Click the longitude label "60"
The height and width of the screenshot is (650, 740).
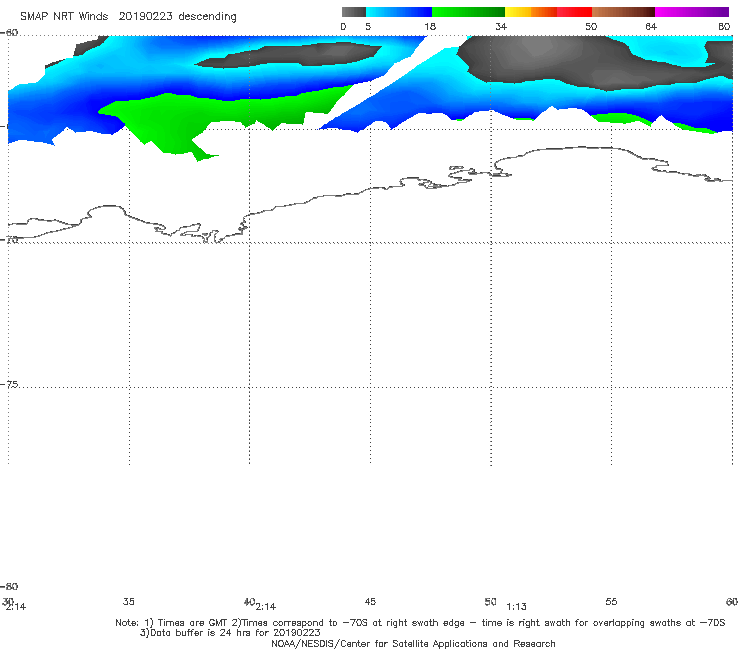[x=732, y=601]
